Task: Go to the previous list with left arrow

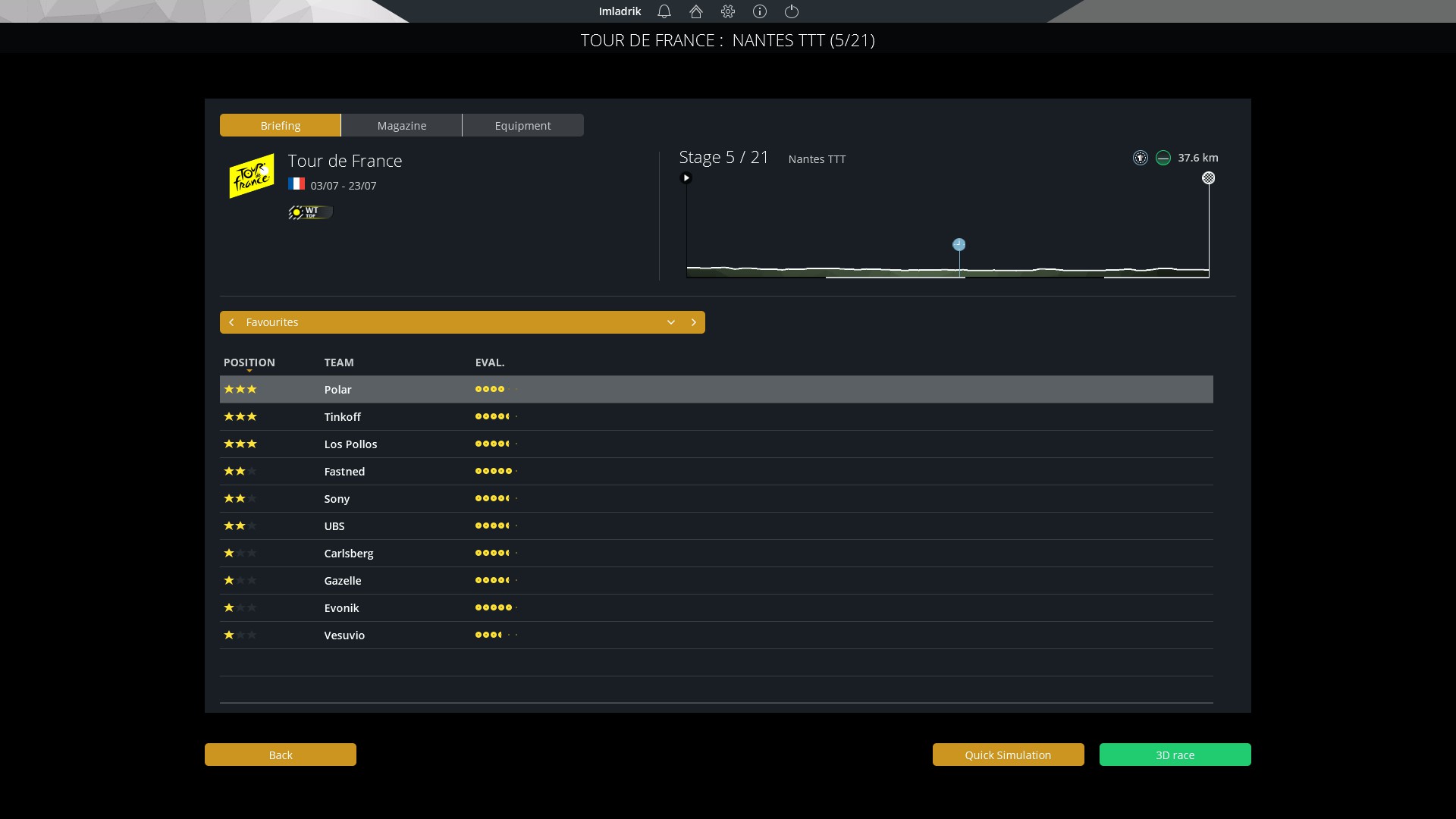Action: coord(231,322)
